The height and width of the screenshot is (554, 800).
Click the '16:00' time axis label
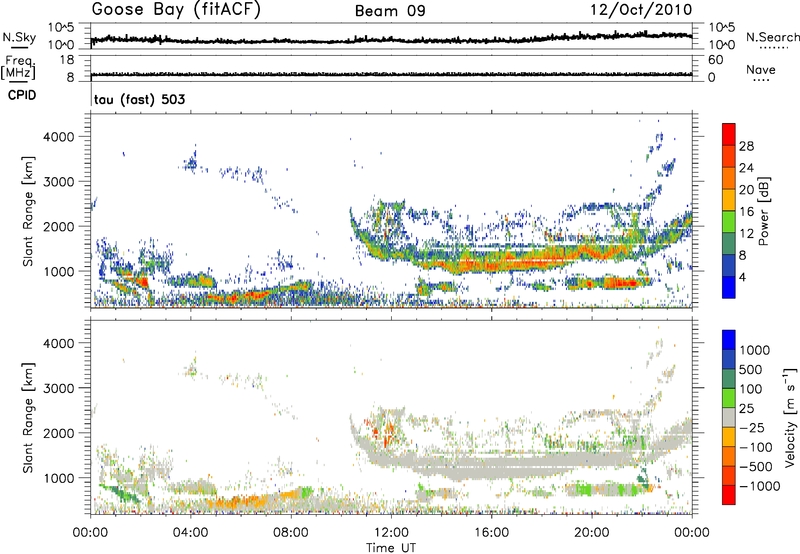492,533
